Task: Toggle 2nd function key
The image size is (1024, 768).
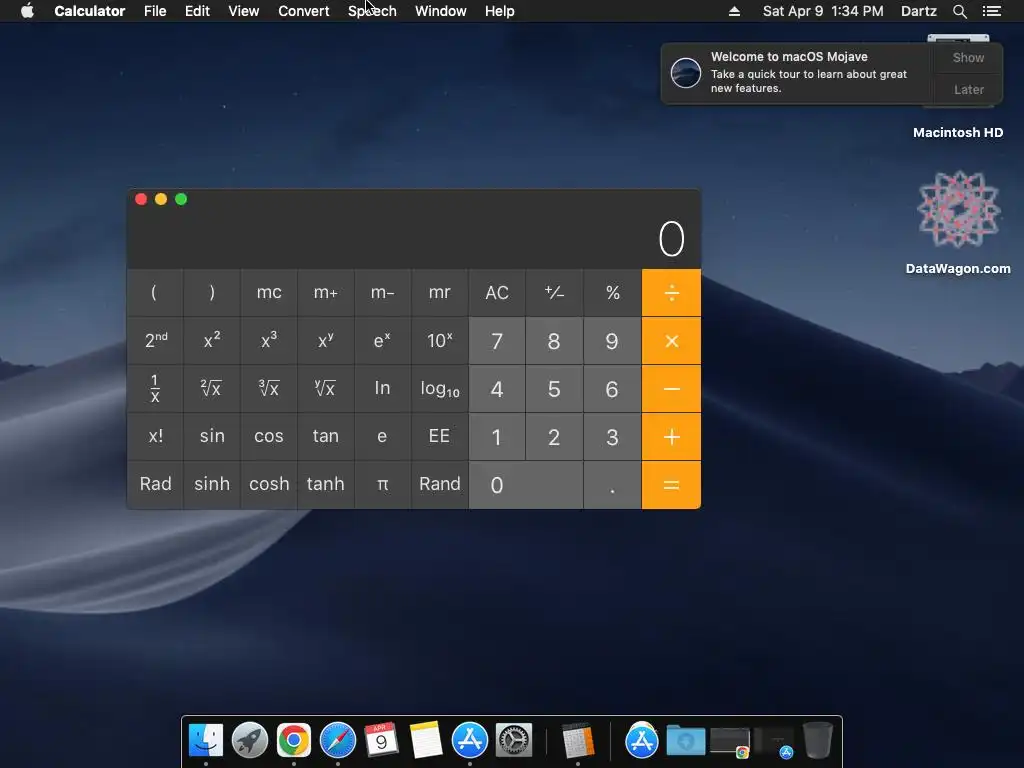Action: click(155, 341)
